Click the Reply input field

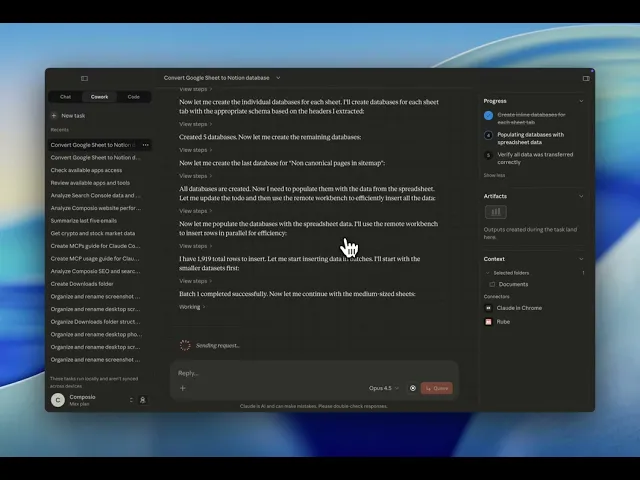tap(314, 373)
